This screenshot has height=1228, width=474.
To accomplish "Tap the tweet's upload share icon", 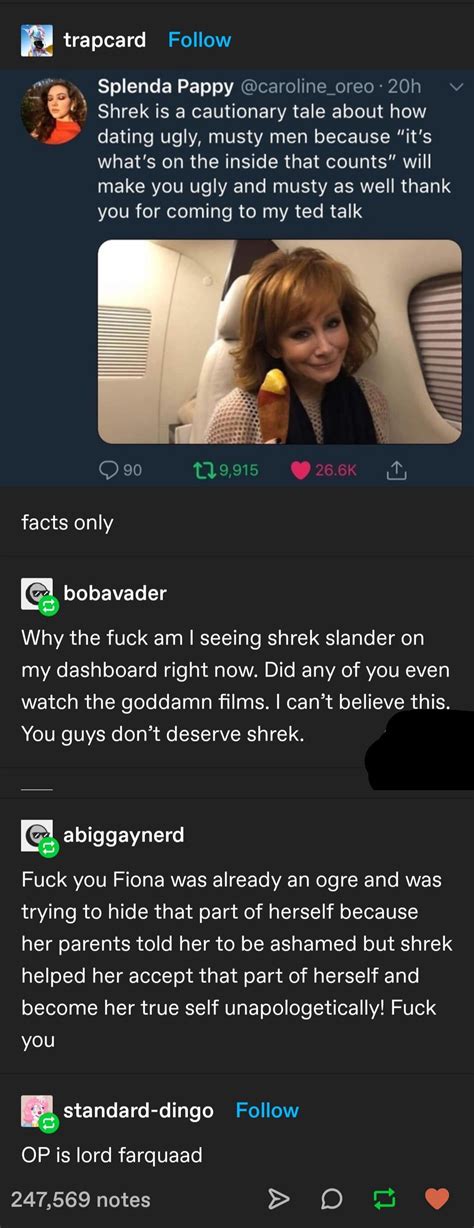I will pyautogui.click(x=395, y=469).
